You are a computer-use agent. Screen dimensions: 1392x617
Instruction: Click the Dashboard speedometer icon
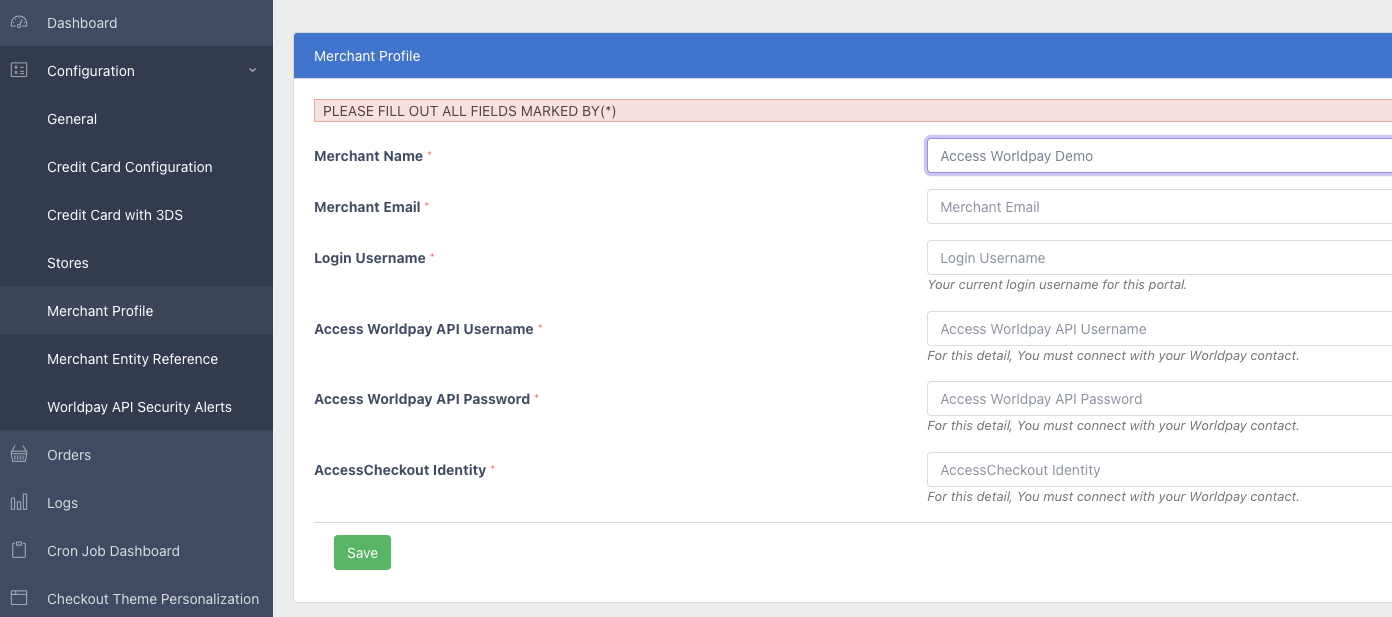click(19, 22)
